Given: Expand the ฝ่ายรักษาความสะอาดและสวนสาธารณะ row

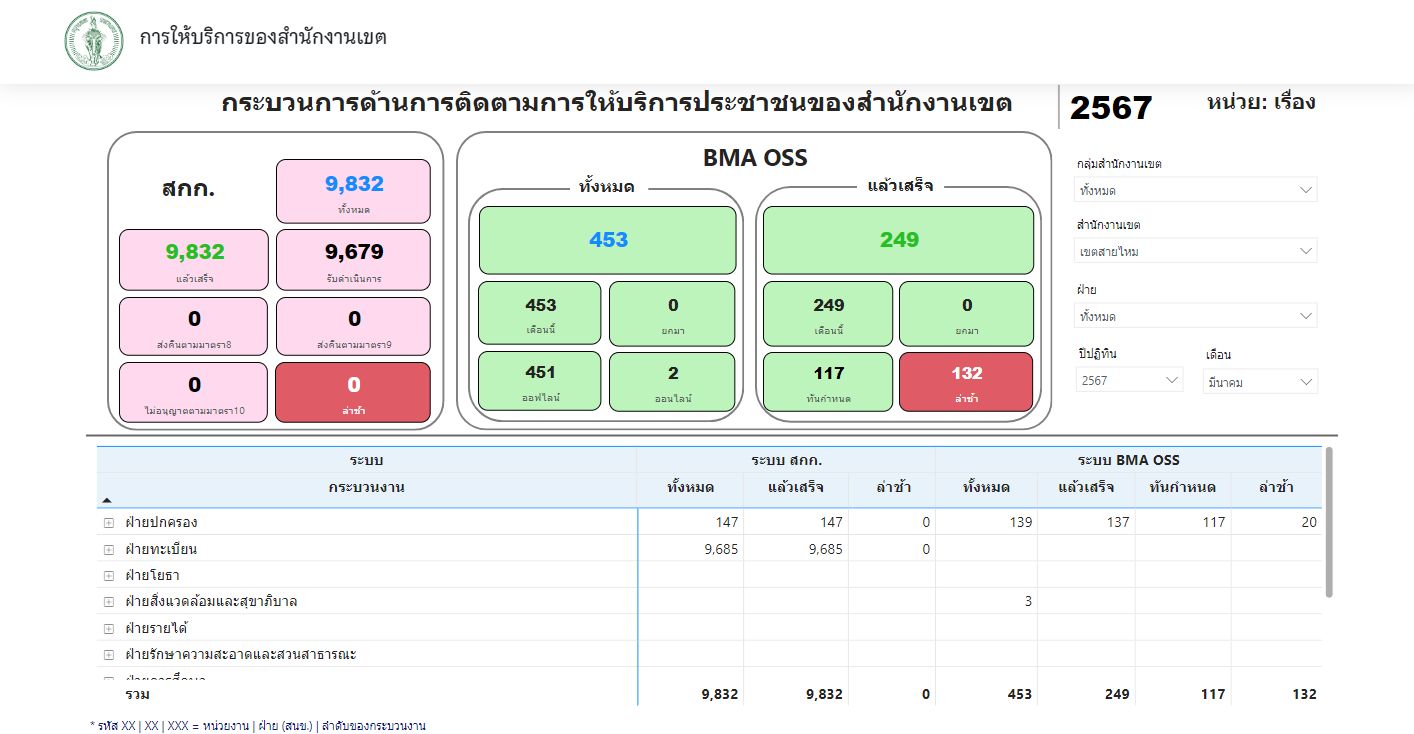Looking at the screenshot, I should coord(109,655).
